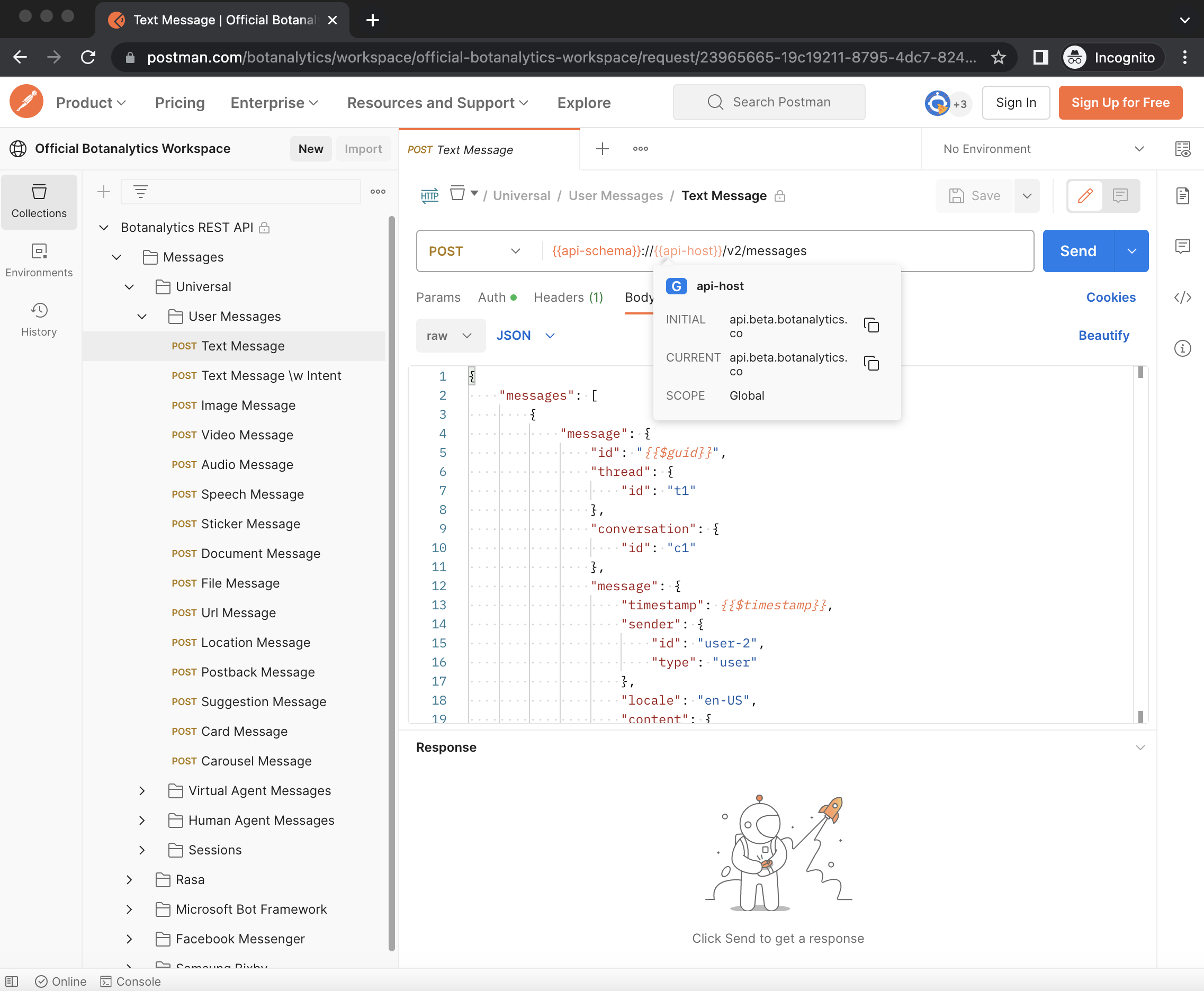
Task: Click the collections list scrollbar
Action: (x=392, y=582)
